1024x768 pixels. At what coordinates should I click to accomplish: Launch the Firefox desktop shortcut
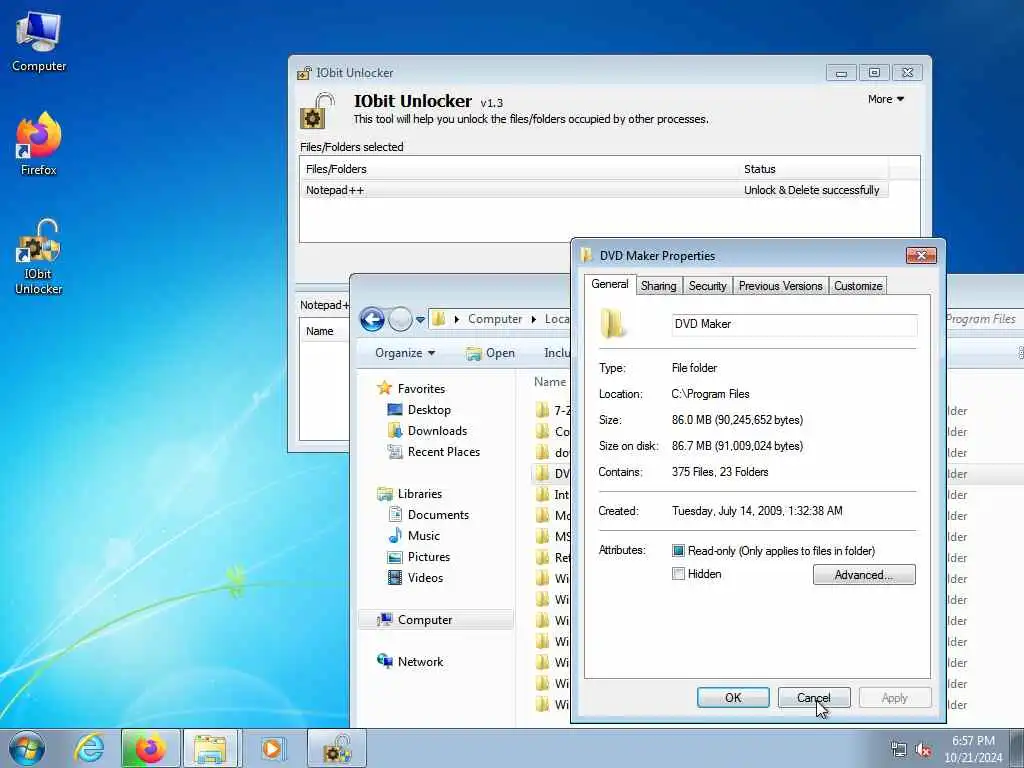click(x=39, y=144)
